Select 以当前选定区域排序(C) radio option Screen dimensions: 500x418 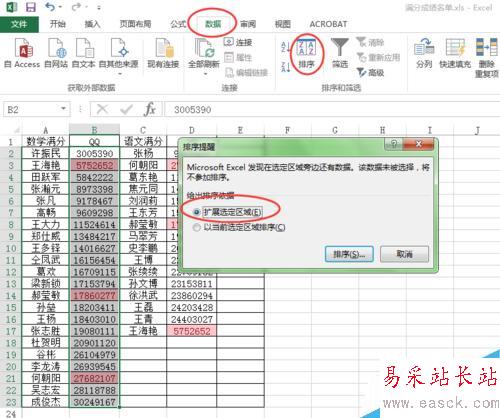(239, 228)
